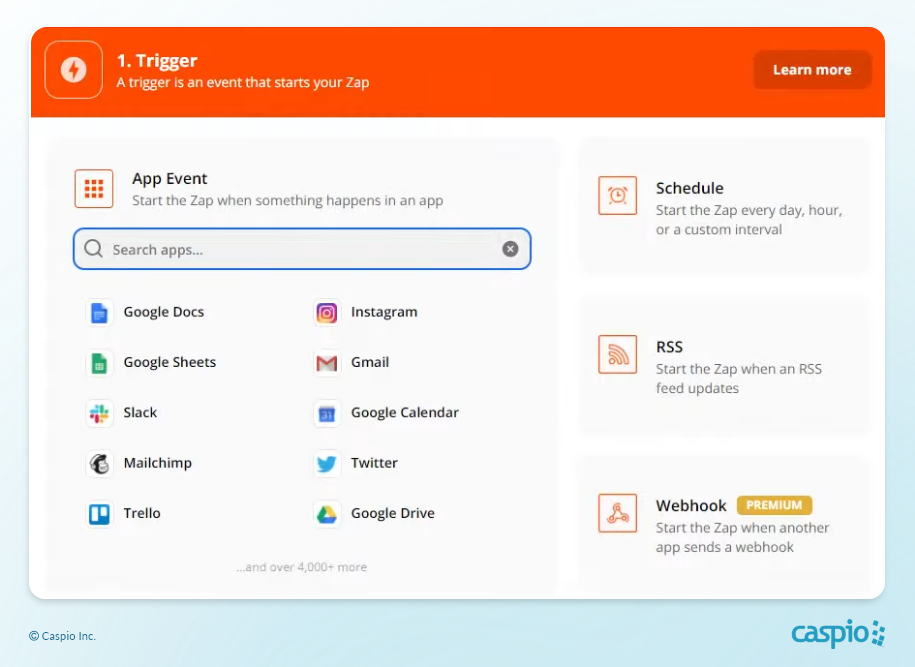The height and width of the screenshot is (667, 915).
Task: Choose the RSS trigger option
Action: pyautogui.click(x=725, y=366)
